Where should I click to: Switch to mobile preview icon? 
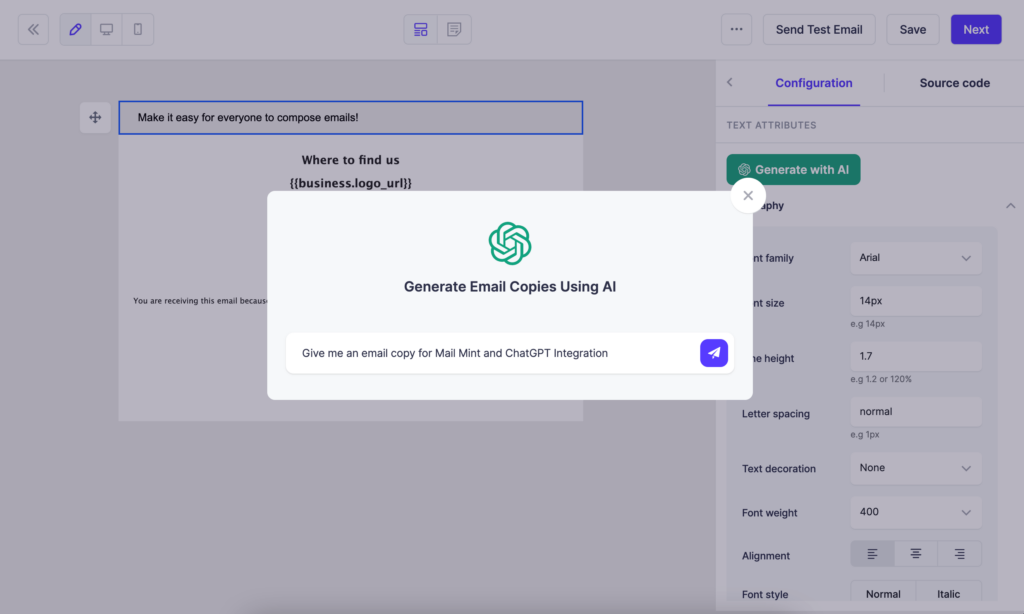[x=138, y=29]
